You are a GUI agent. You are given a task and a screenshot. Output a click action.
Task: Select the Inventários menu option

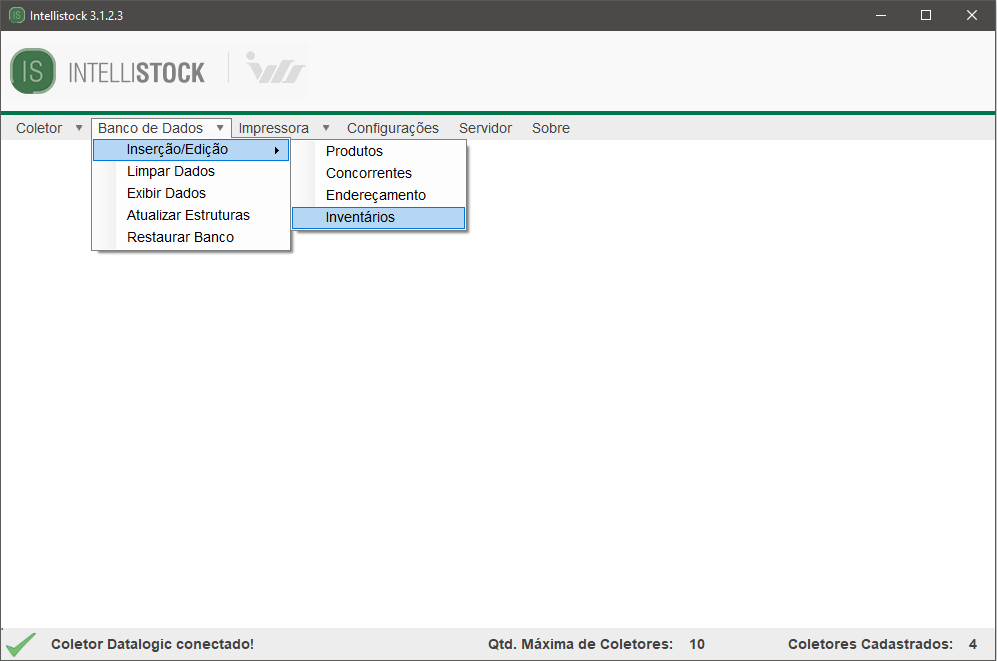click(x=360, y=217)
